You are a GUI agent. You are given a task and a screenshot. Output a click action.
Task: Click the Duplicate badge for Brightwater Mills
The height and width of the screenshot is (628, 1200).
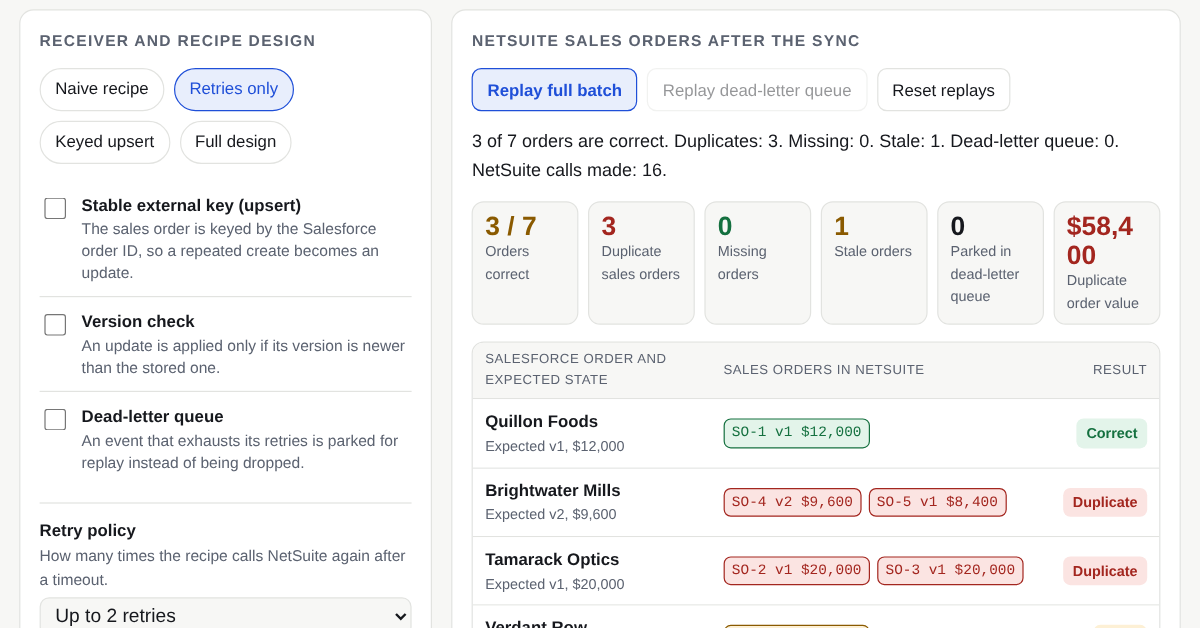pos(1105,502)
